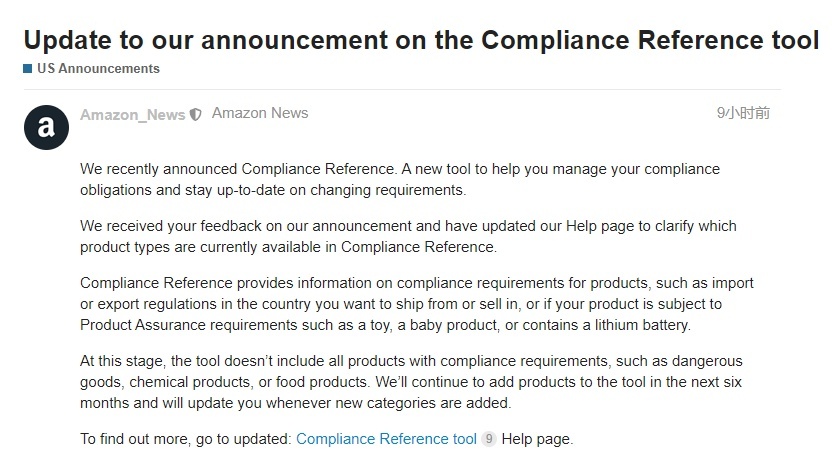Click the 'Help page.' text after the link
This screenshot has height=455, width=832.
pos(538,439)
